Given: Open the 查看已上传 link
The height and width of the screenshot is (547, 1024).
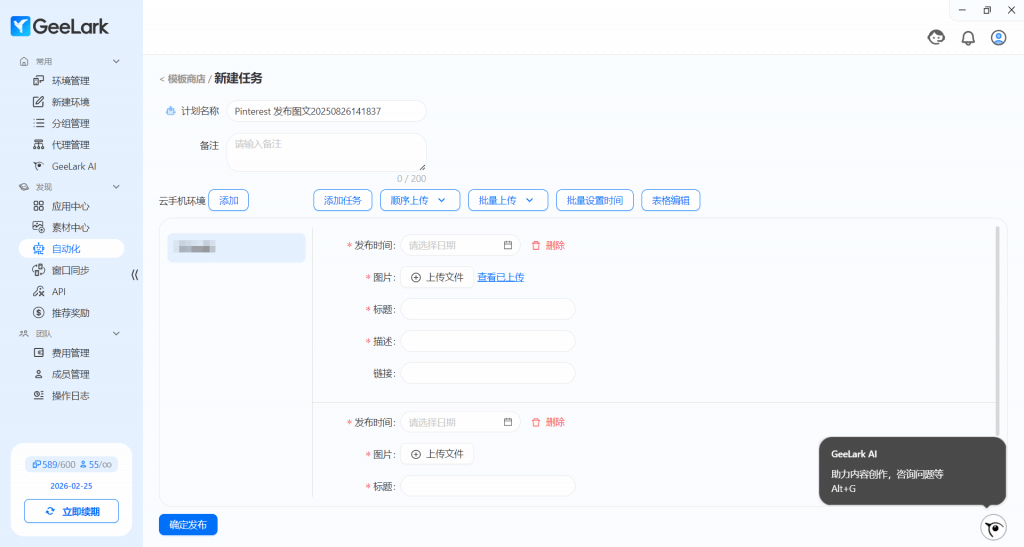Looking at the screenshot, I should coord(500,277).
